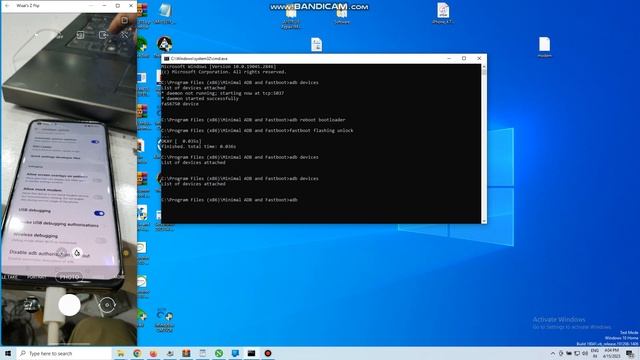Open File Explorer from the taskbar
The width and height of the screenshot is (640, 360).
pos(120,353)
